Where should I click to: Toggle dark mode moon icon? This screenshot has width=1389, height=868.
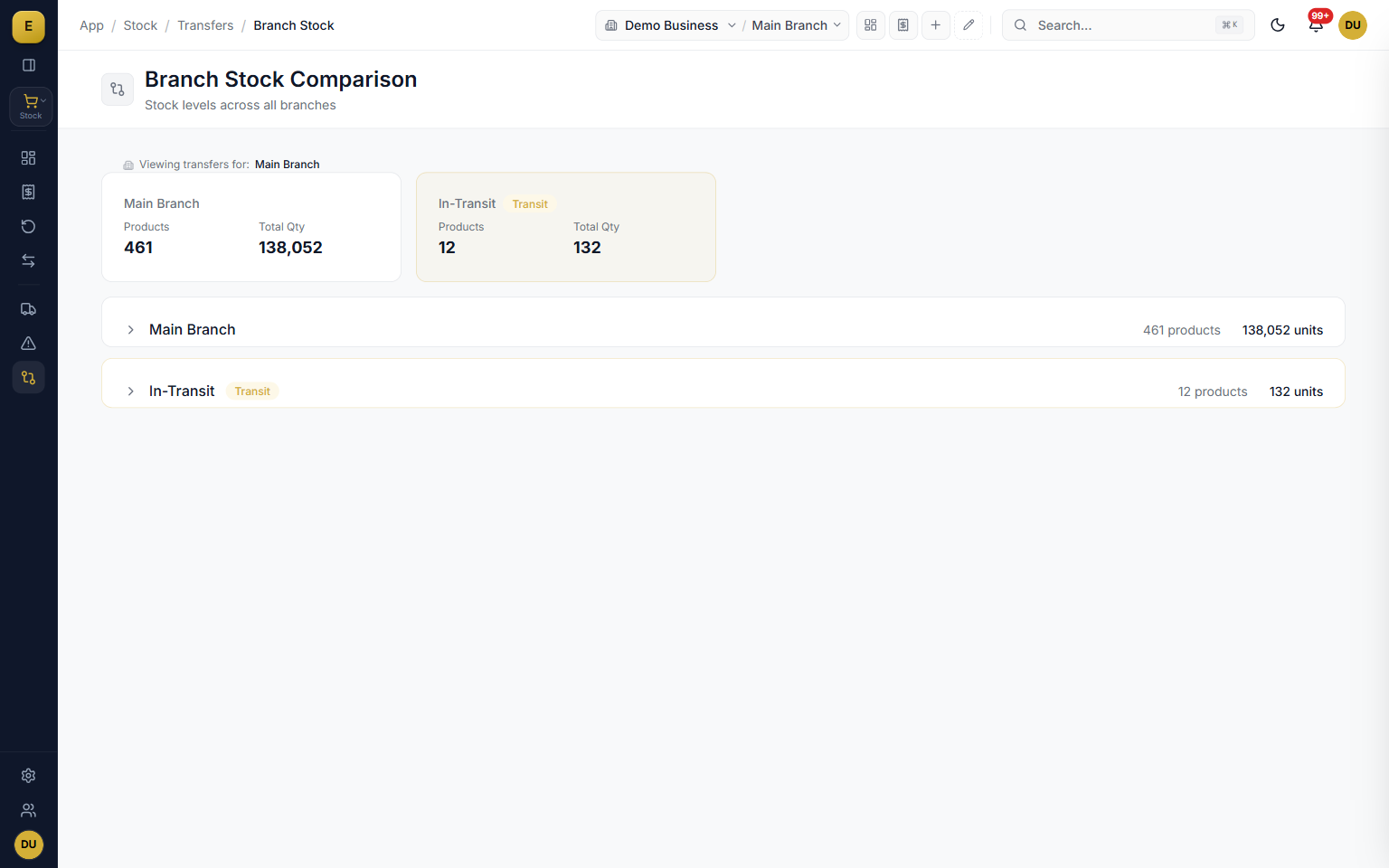pyautogui.click(x=1278, y=25)
